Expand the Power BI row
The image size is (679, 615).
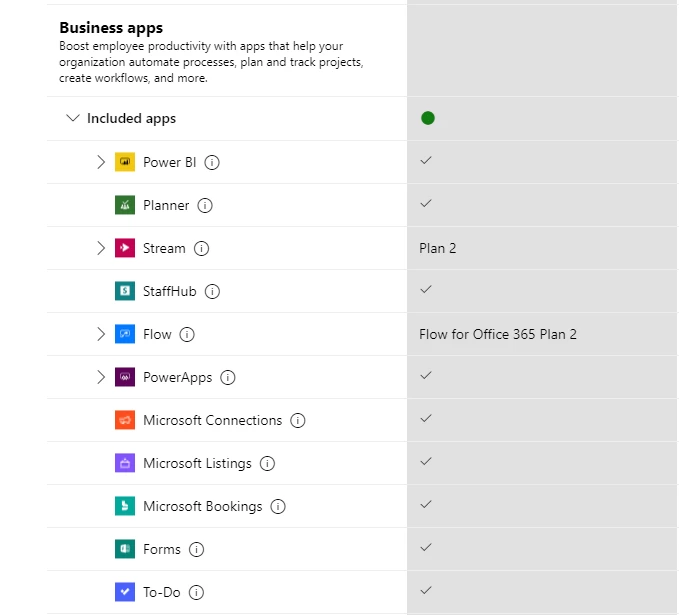tap(100, 162)
